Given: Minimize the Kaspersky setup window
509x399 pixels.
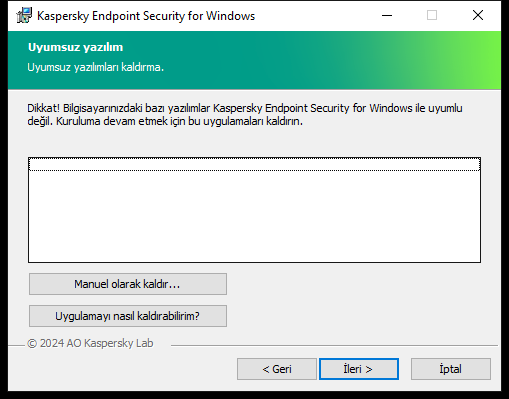Looking at the screenshot, I should tap(387, 15).
